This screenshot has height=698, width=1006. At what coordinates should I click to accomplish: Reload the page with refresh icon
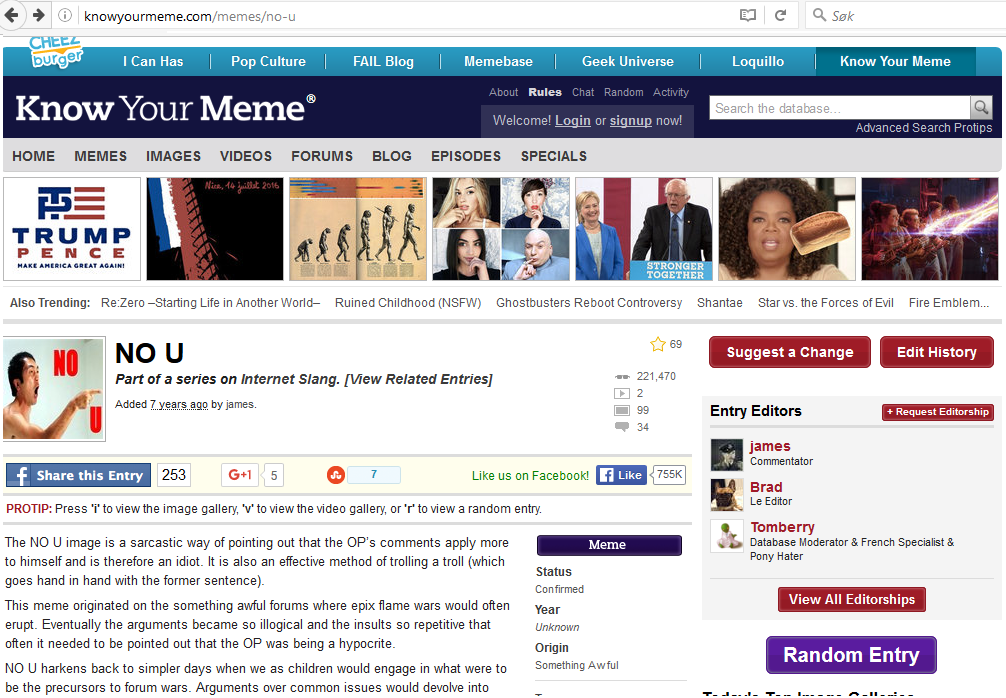coord(780,15)
